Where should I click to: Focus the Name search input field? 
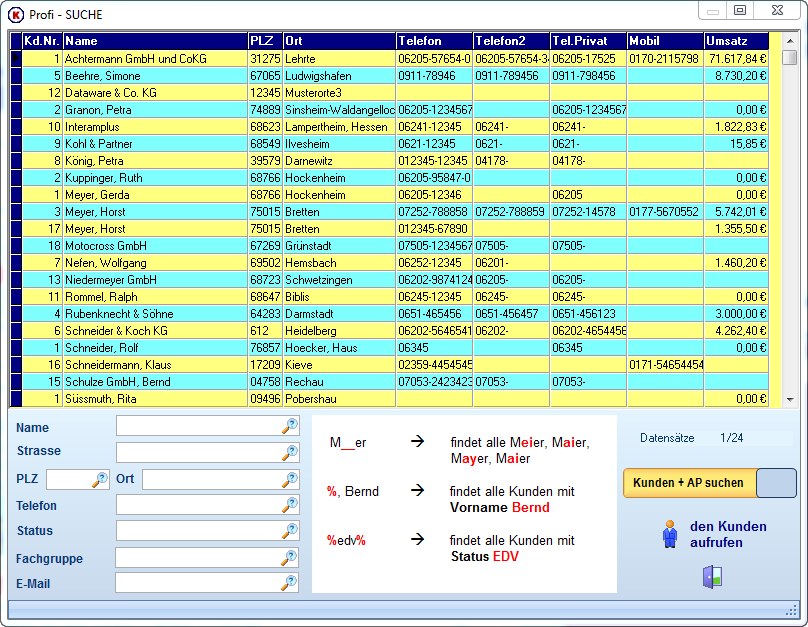tap(207, 426)
